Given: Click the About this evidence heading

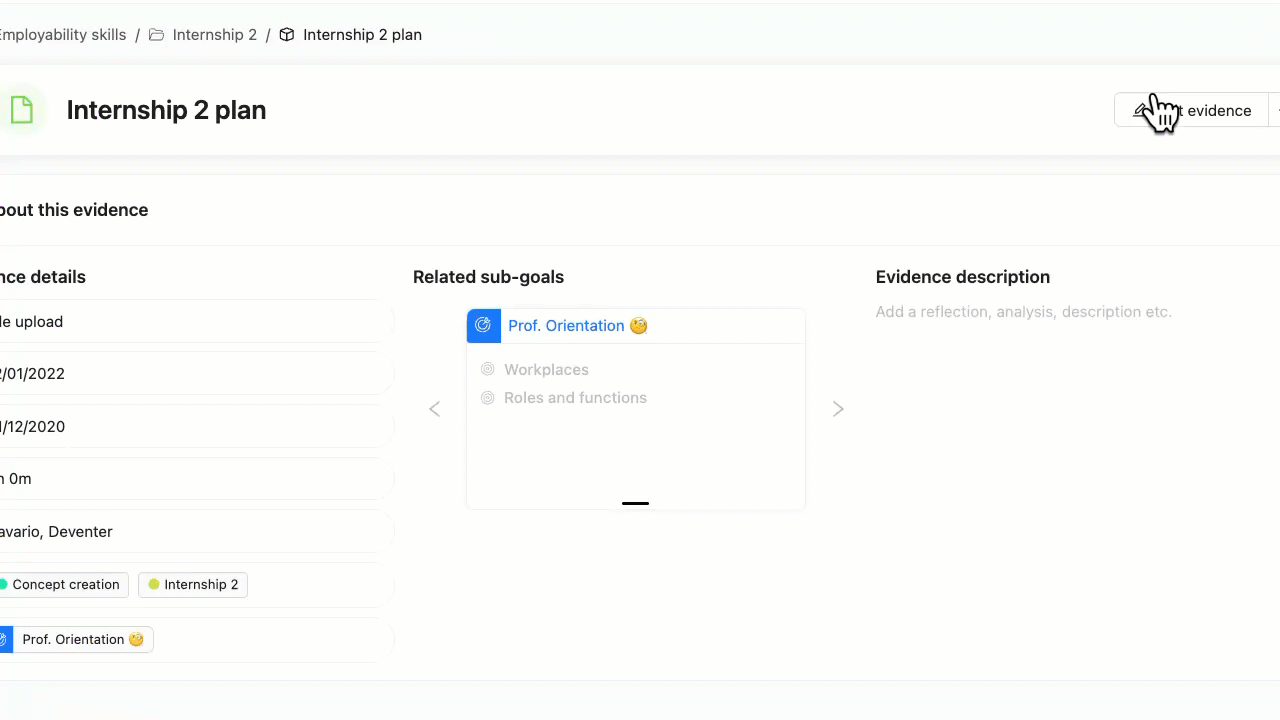Looking at the screenshot, I should (x=74, y=210).
